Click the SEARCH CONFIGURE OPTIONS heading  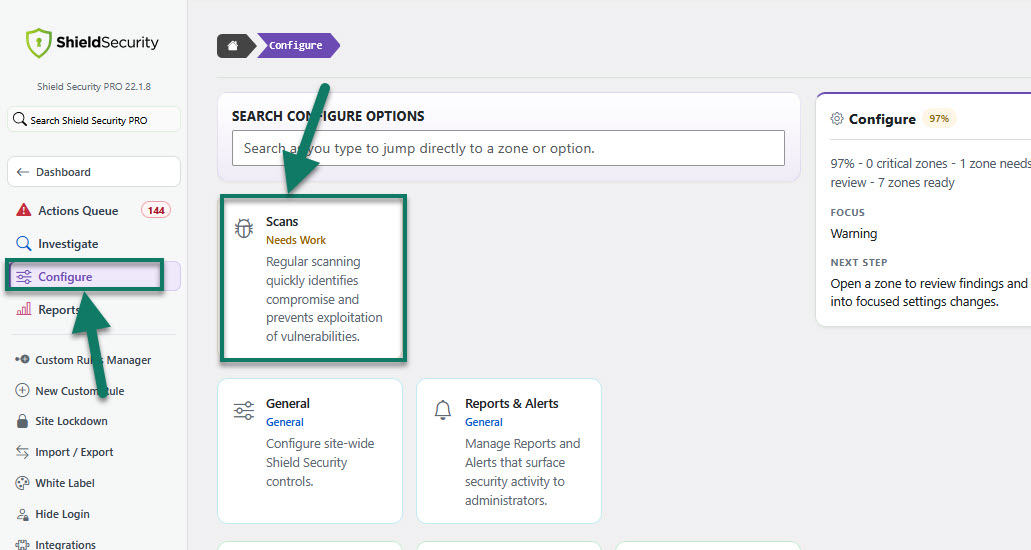328,116
